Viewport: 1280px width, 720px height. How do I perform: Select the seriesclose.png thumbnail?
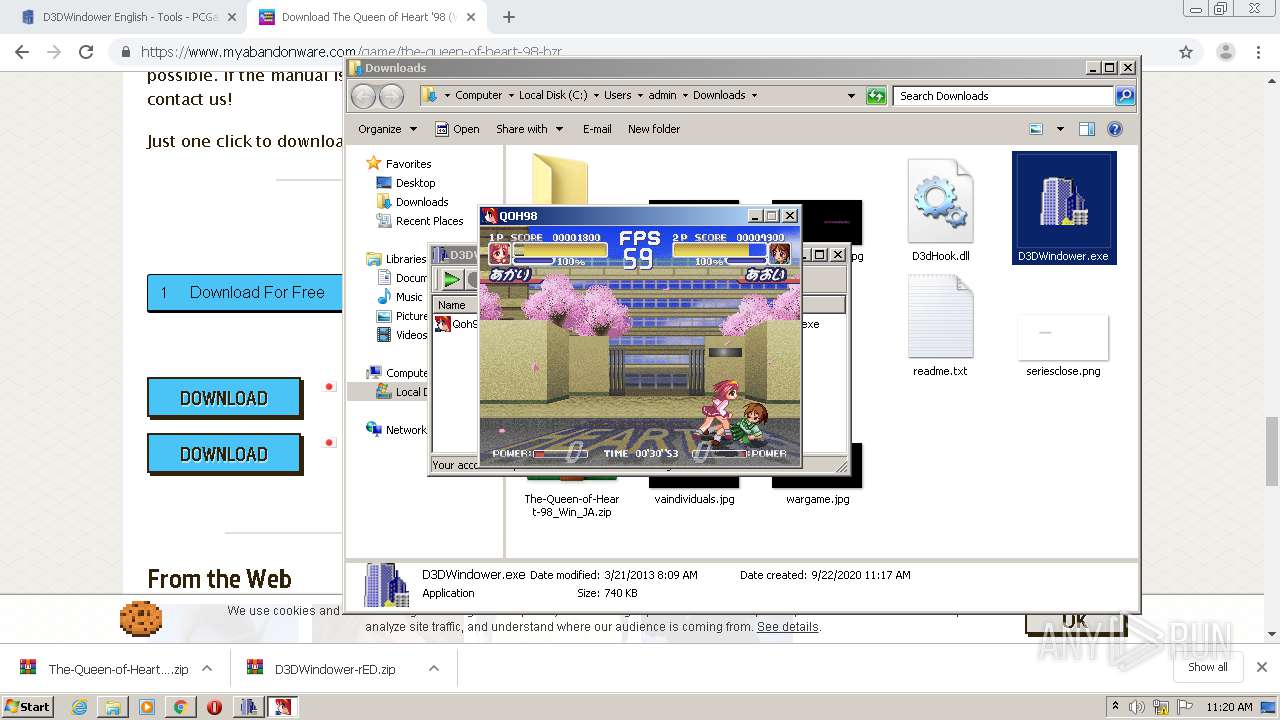pyautogui.click(x=1063, y=338)
